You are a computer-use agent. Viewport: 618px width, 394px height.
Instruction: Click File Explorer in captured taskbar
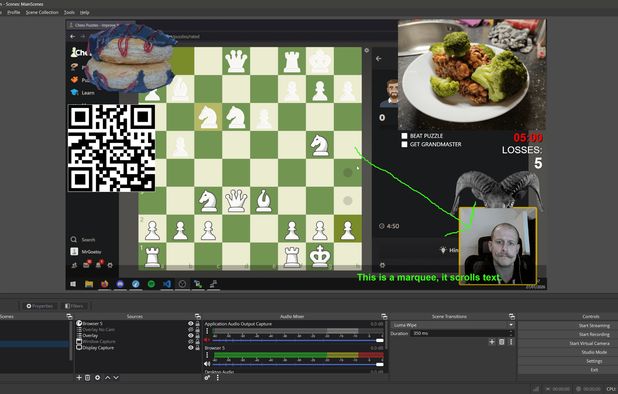coord(89,284)
